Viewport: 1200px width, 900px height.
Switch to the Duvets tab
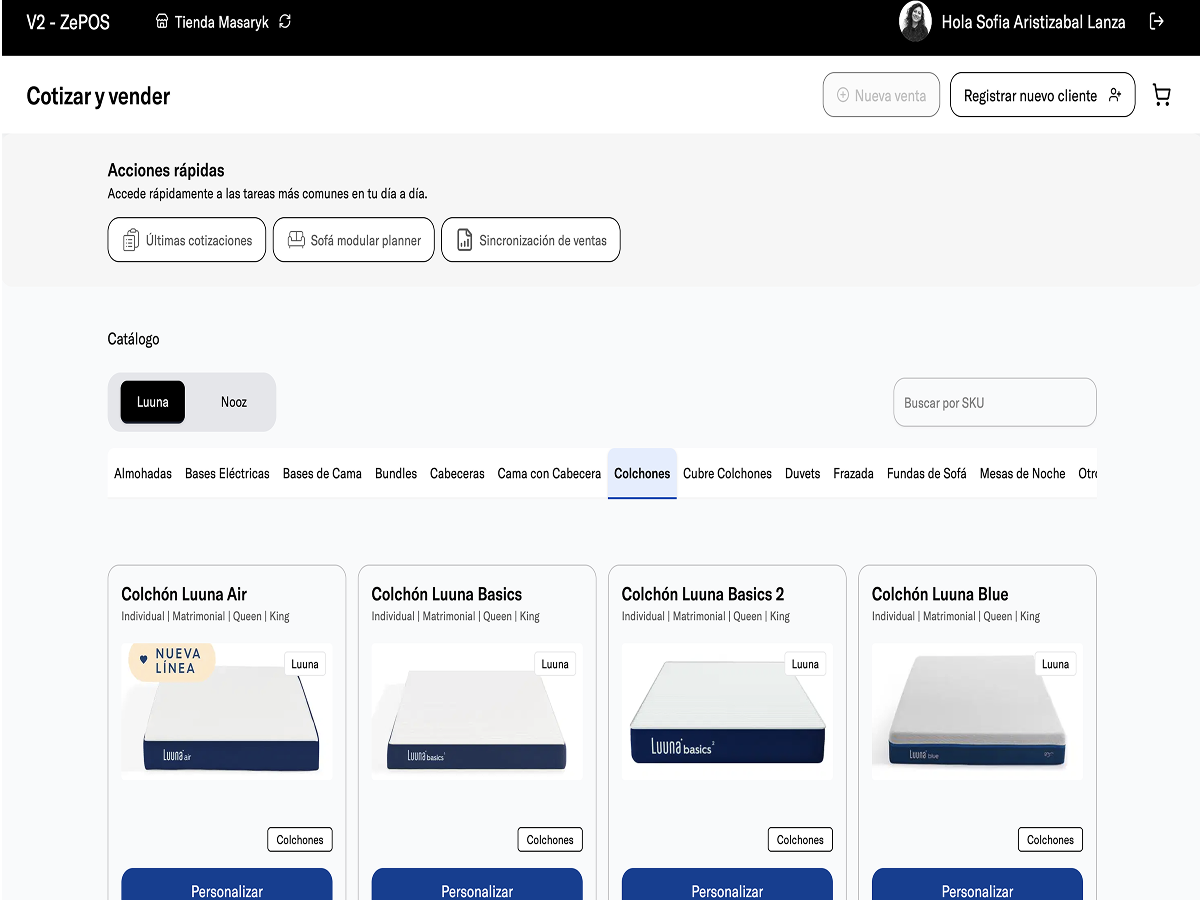pos(802,473)
